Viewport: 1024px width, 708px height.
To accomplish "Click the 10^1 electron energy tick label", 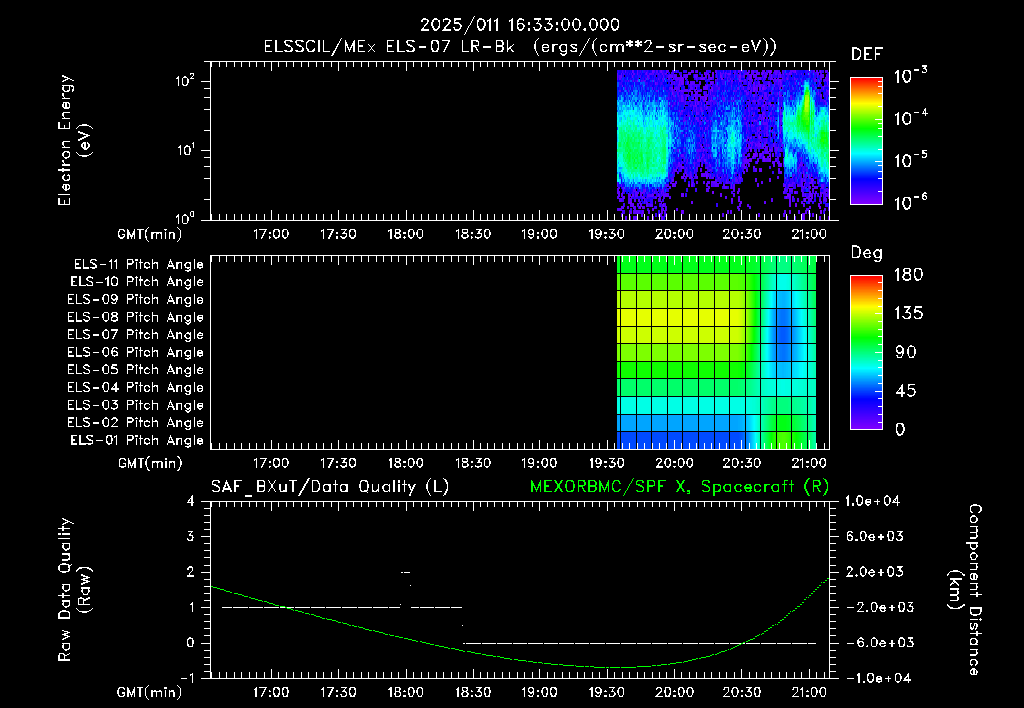I will tap(185, 150).
